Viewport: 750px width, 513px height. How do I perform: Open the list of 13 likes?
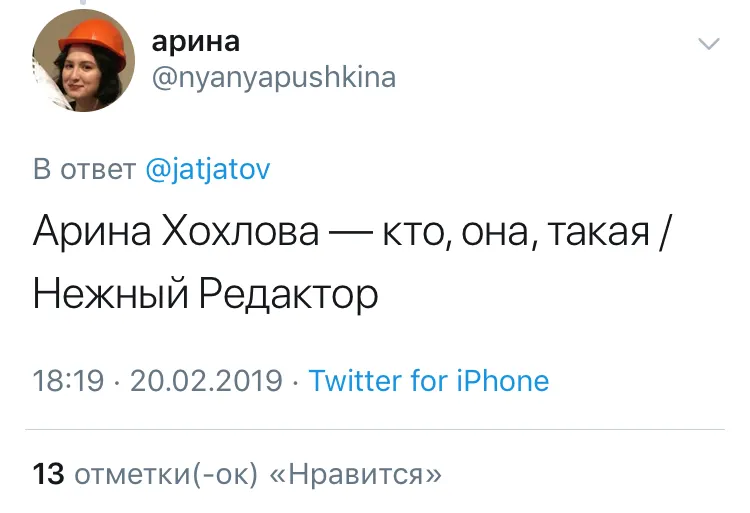(x=48, y=473)
